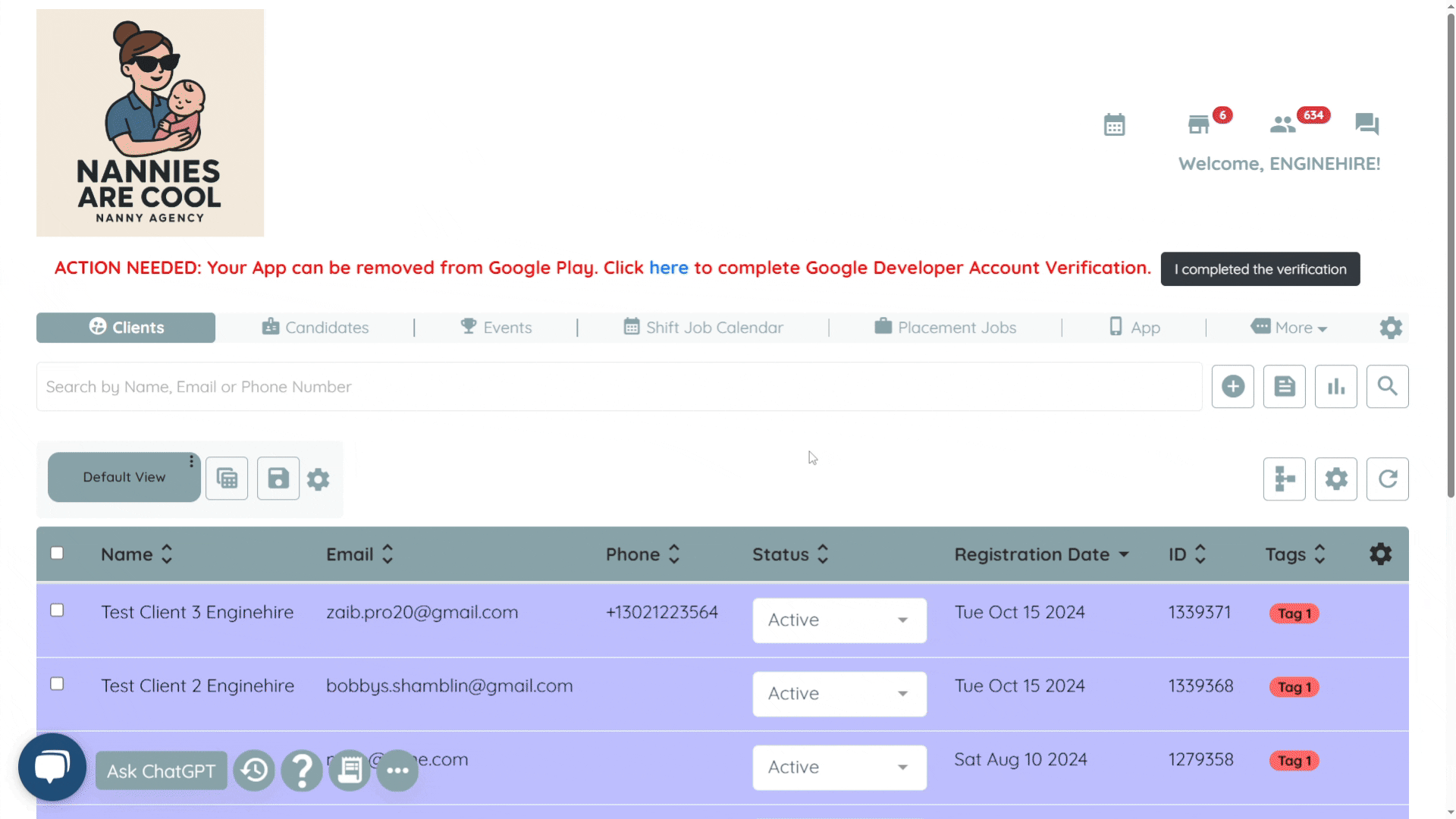Image resolution: width=1456 pixels, height=819 pixels.
Task: Open the people icon with 634 badge
Action: [x=1283, y=124]
